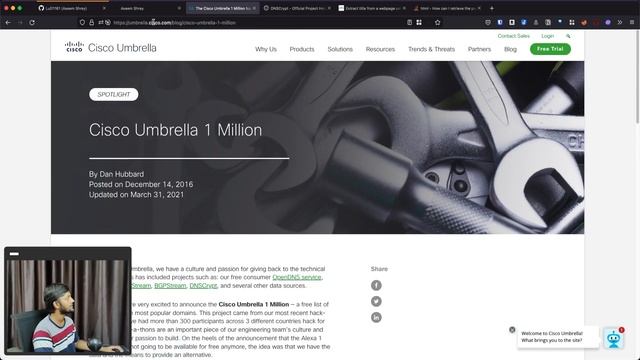Viewport: 640px width, 360px height.
Task: Close the GitHub LuD1161 tab
Action: coord(104,8)
